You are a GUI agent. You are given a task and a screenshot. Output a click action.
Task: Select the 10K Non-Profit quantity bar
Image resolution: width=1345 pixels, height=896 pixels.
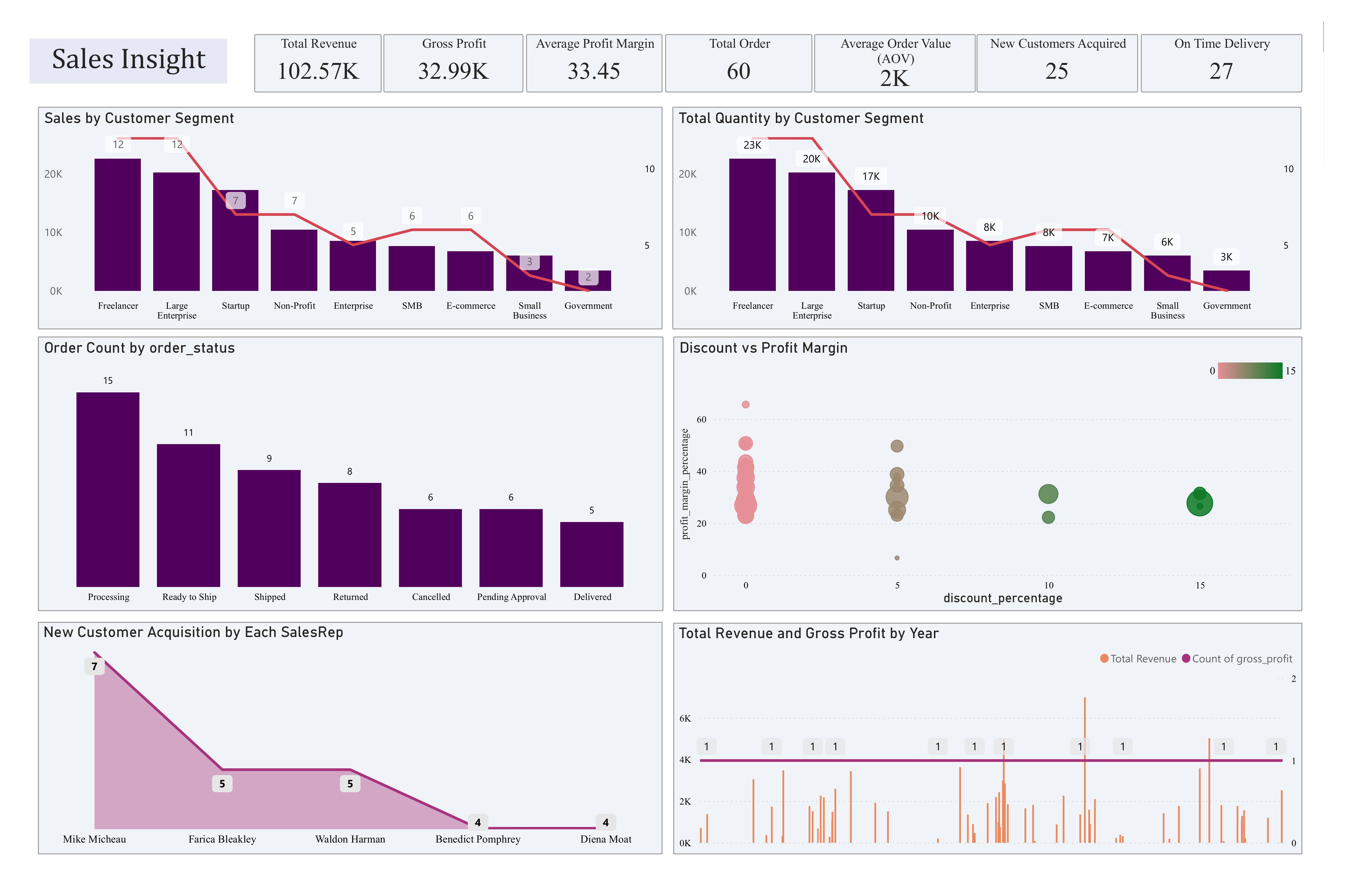pos(930,260)
